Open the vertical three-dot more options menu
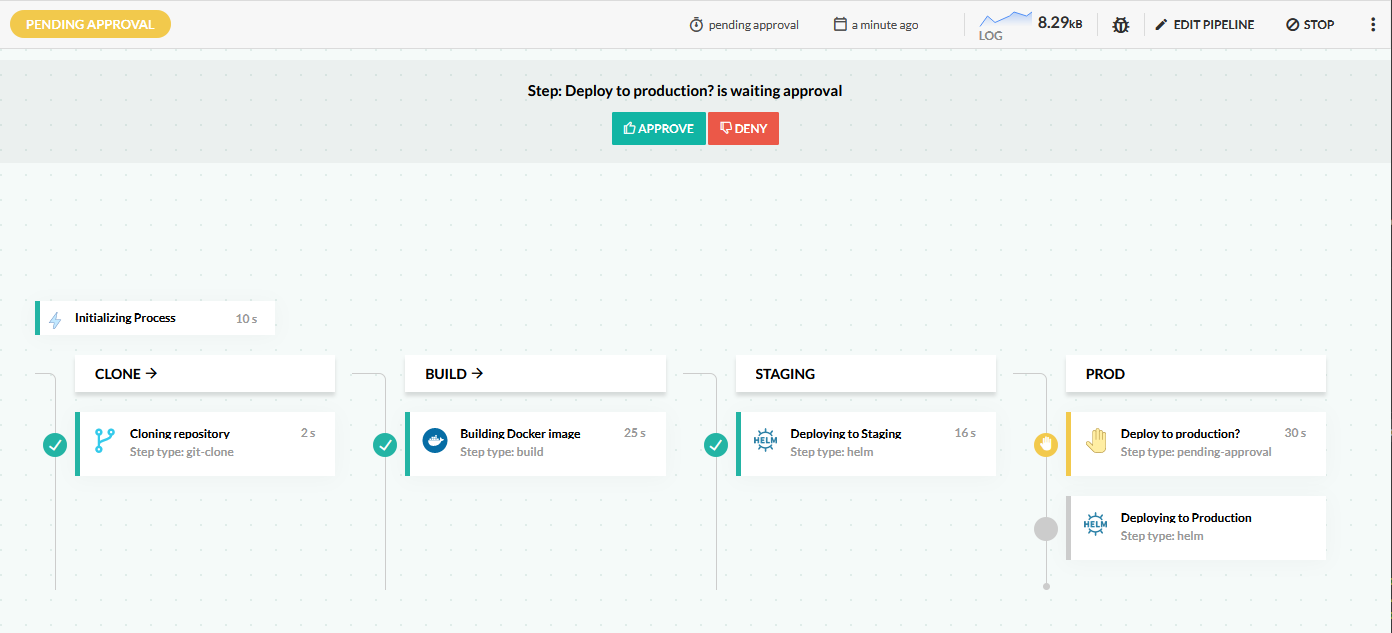 click(x=1372, y=25)
